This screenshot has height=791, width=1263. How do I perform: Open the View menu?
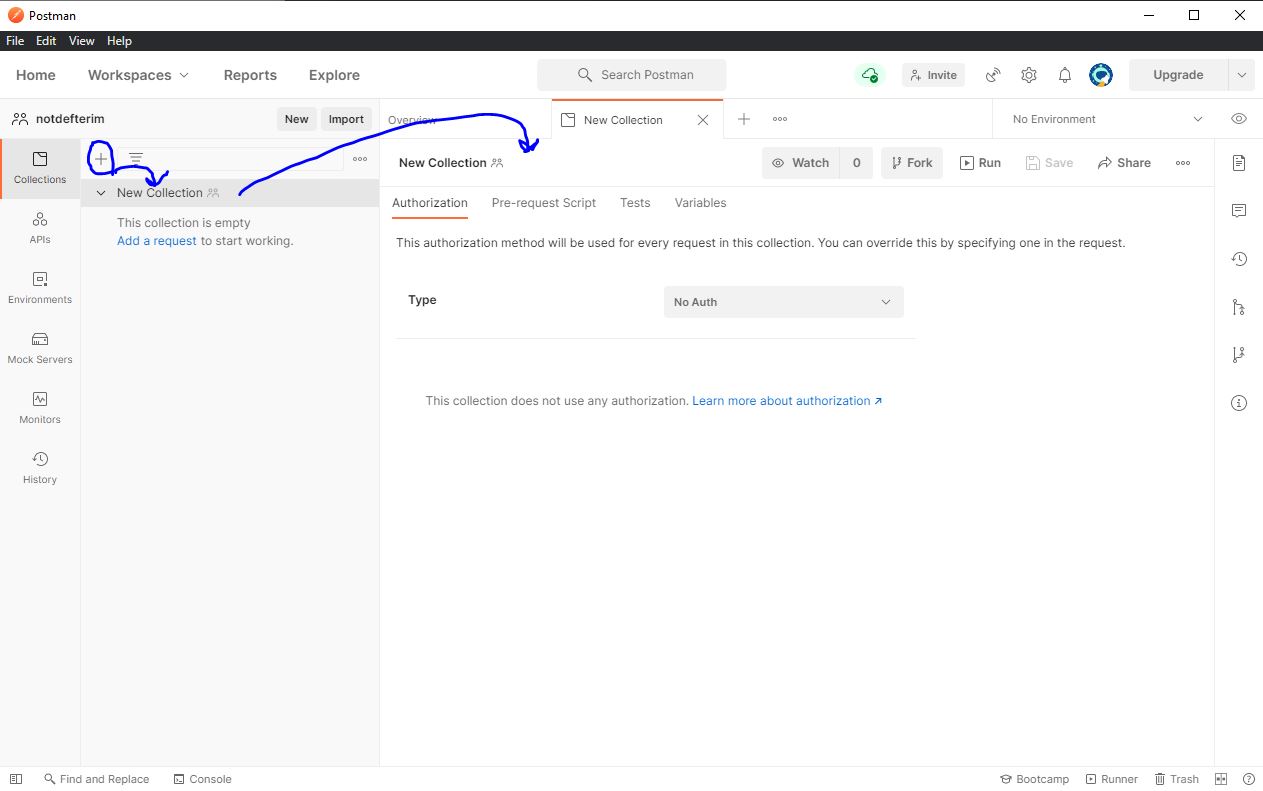[x=81, y=41]
